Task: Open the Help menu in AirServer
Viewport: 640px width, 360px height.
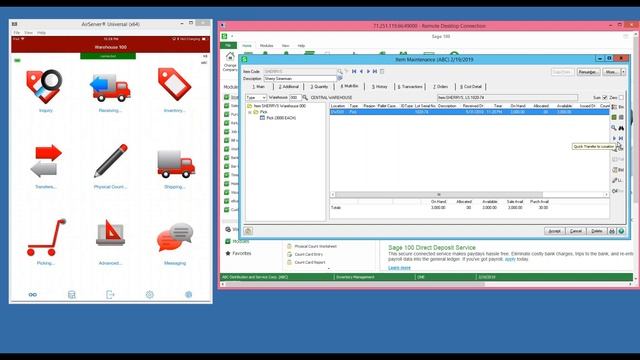Action: coord(41,33)
